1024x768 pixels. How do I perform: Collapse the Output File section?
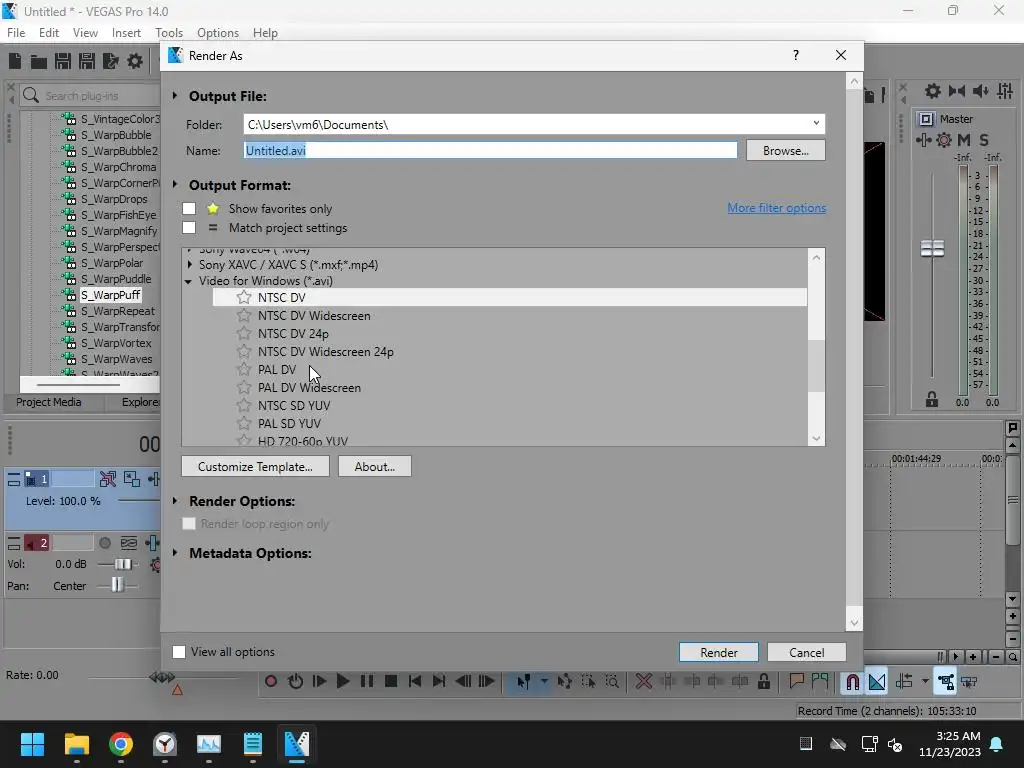pos(175,96)
